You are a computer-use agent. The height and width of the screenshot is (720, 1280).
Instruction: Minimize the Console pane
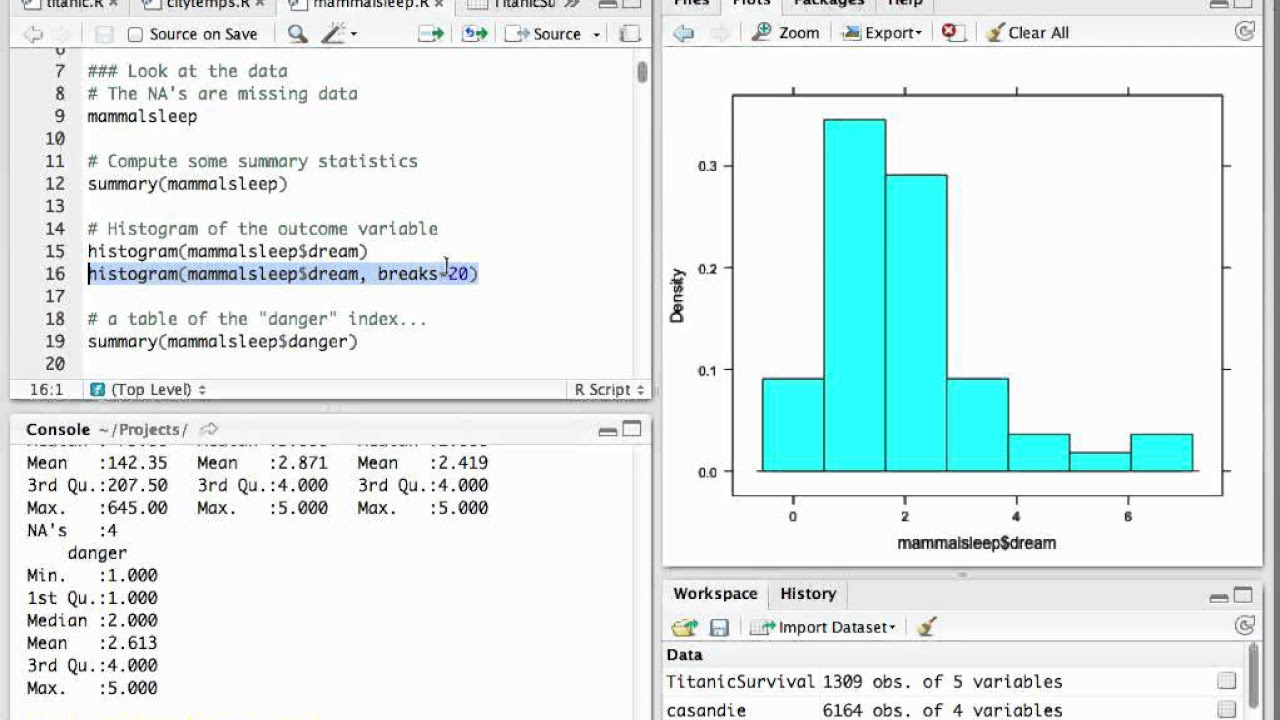[x=608, y=431]
